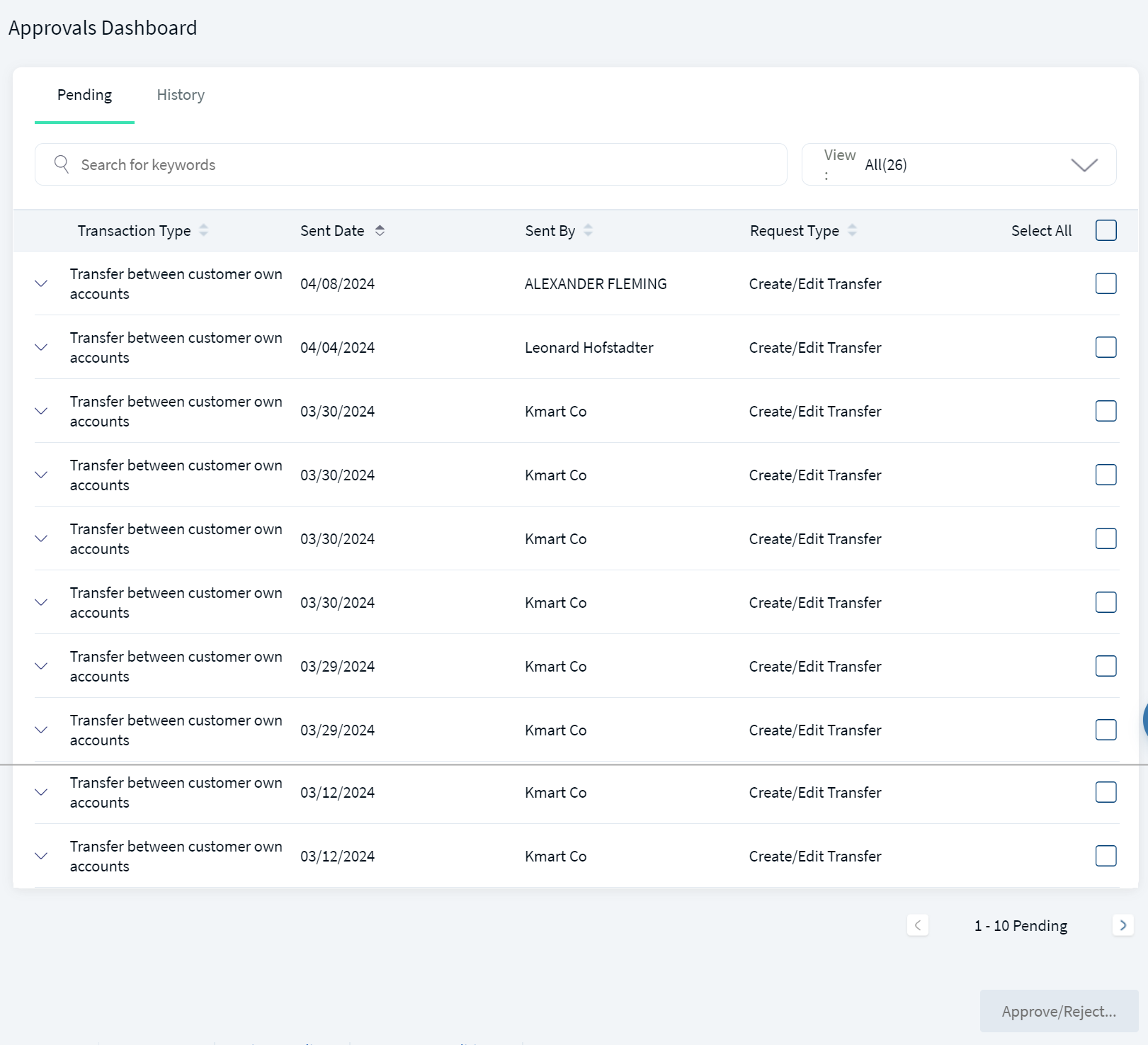Sort by Sent By arrows
Screen dimensions: 1148x1045
589,230
